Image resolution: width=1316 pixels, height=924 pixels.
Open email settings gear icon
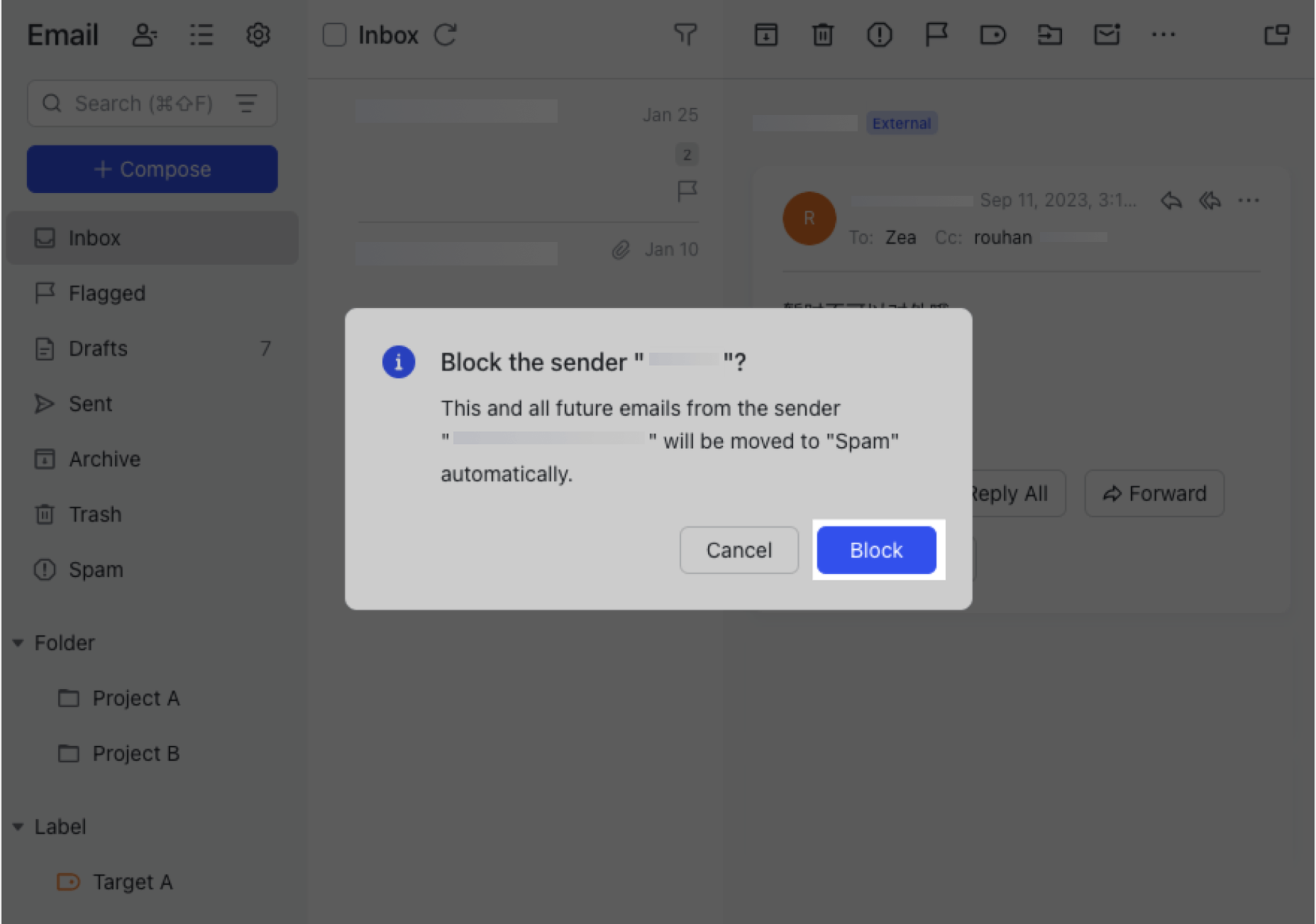258,35
